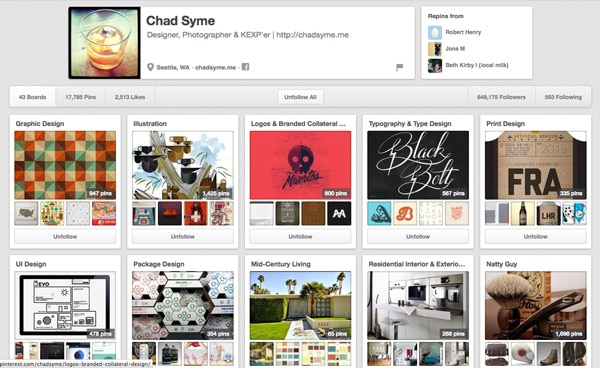The image size is (600, 368).
Task: View the 593 Following tab
Action: click(x=563, y=97)
